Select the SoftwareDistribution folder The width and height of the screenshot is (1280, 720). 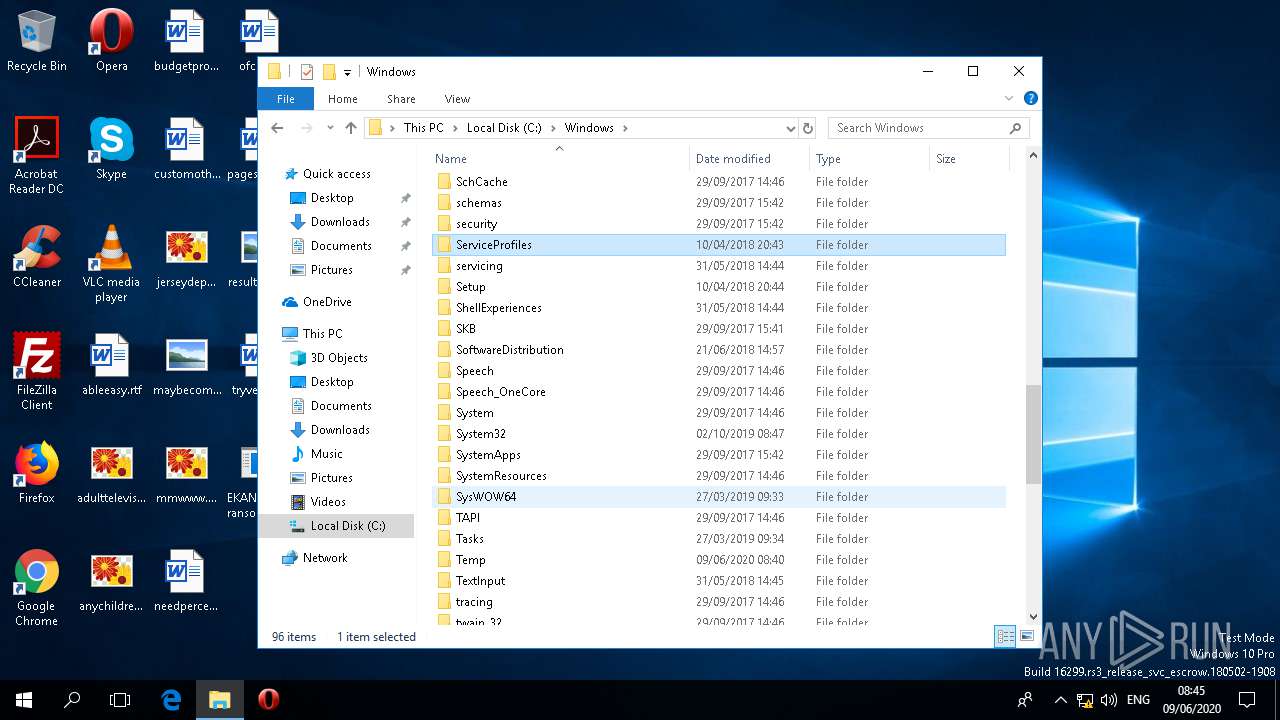click(x=719, y=350)
